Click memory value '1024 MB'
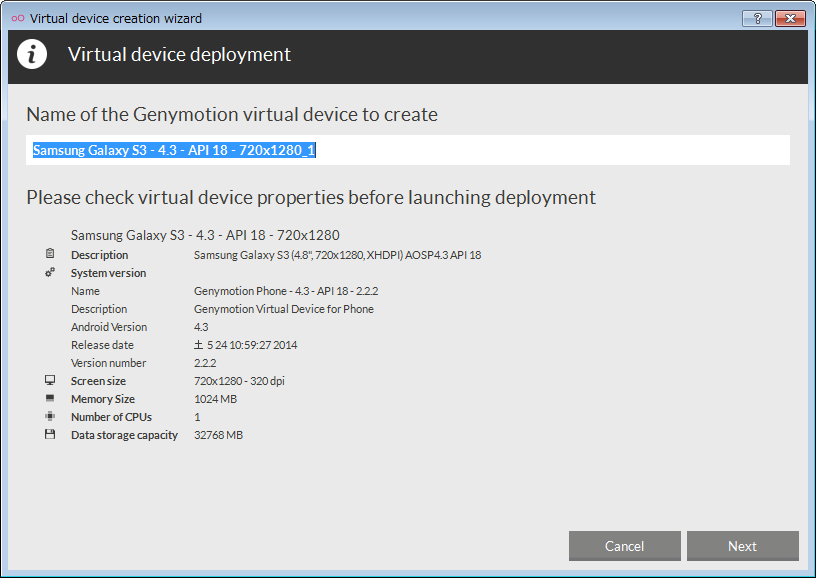Screen dimensions: 816x578 click(x=215, y=399)
